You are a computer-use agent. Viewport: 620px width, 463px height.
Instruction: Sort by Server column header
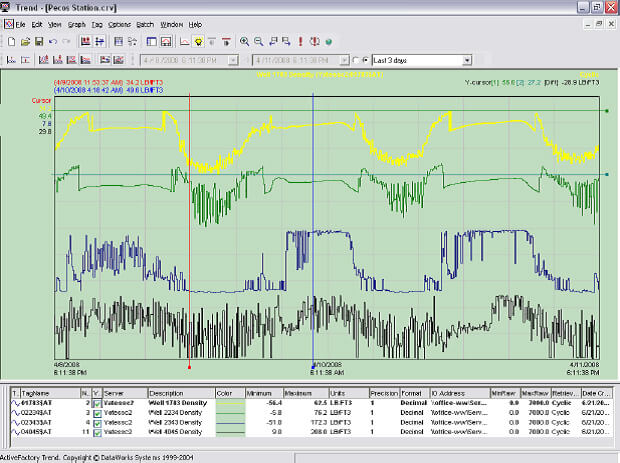click(x=125, y=393)
